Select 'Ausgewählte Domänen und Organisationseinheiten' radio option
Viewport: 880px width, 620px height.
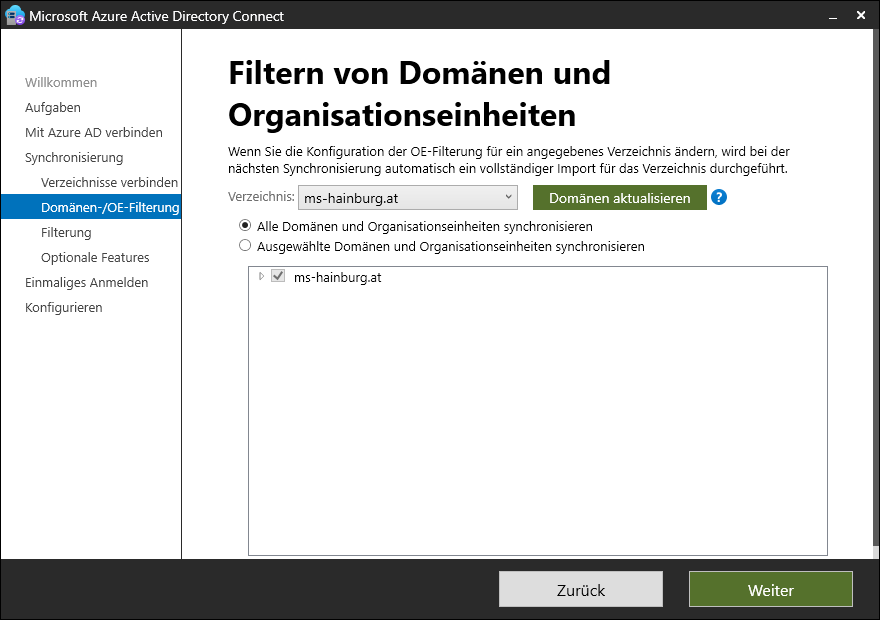pos(245,245)
